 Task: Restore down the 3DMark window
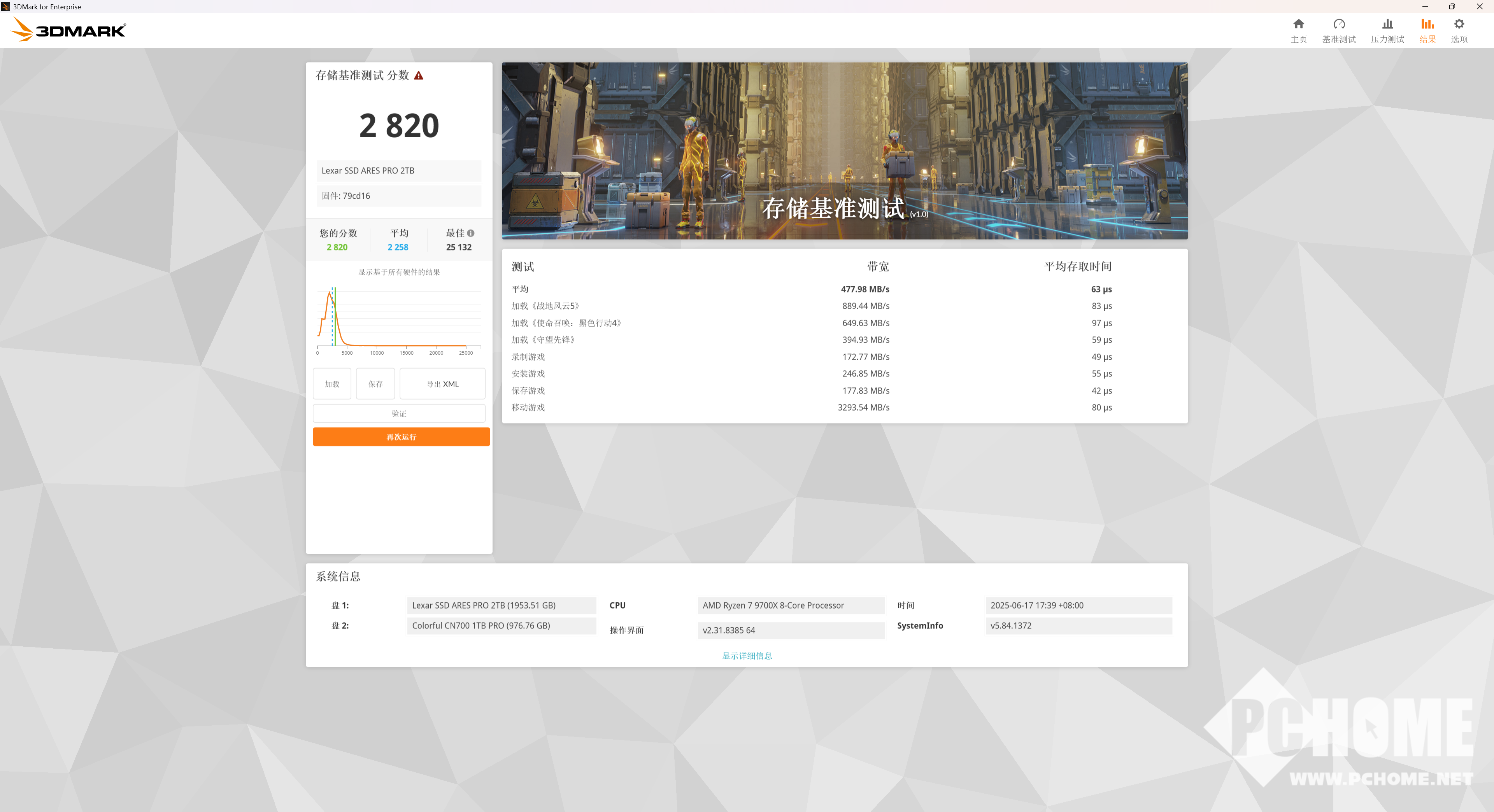click(x=1452, y=6)
